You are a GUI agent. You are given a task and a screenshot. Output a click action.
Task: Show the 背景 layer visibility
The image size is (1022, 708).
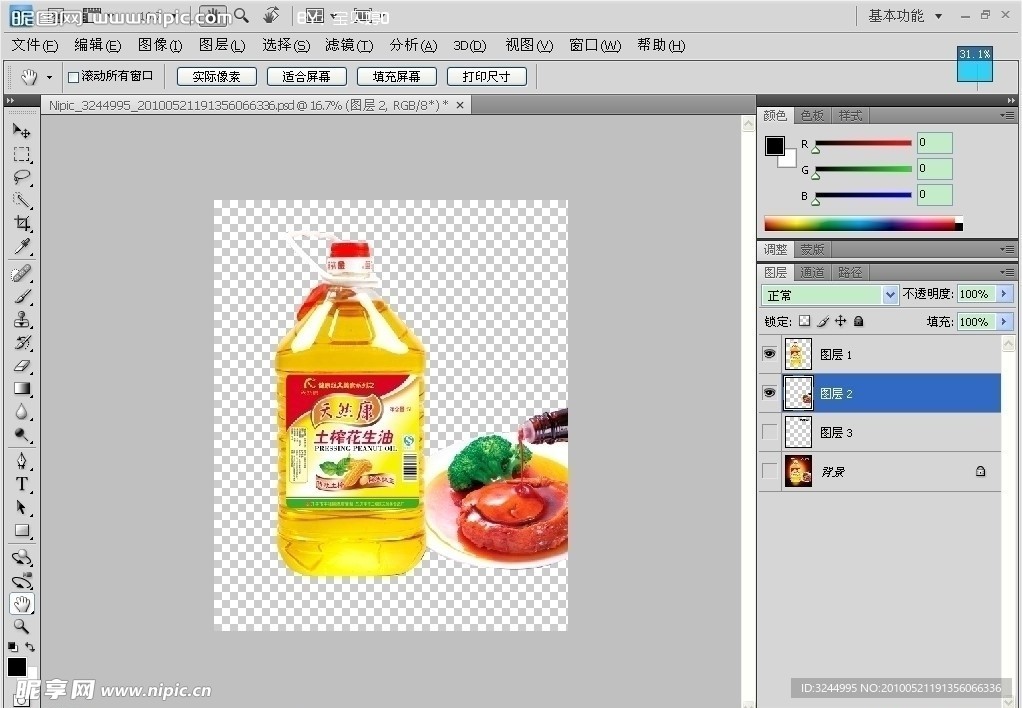[769, 471]
